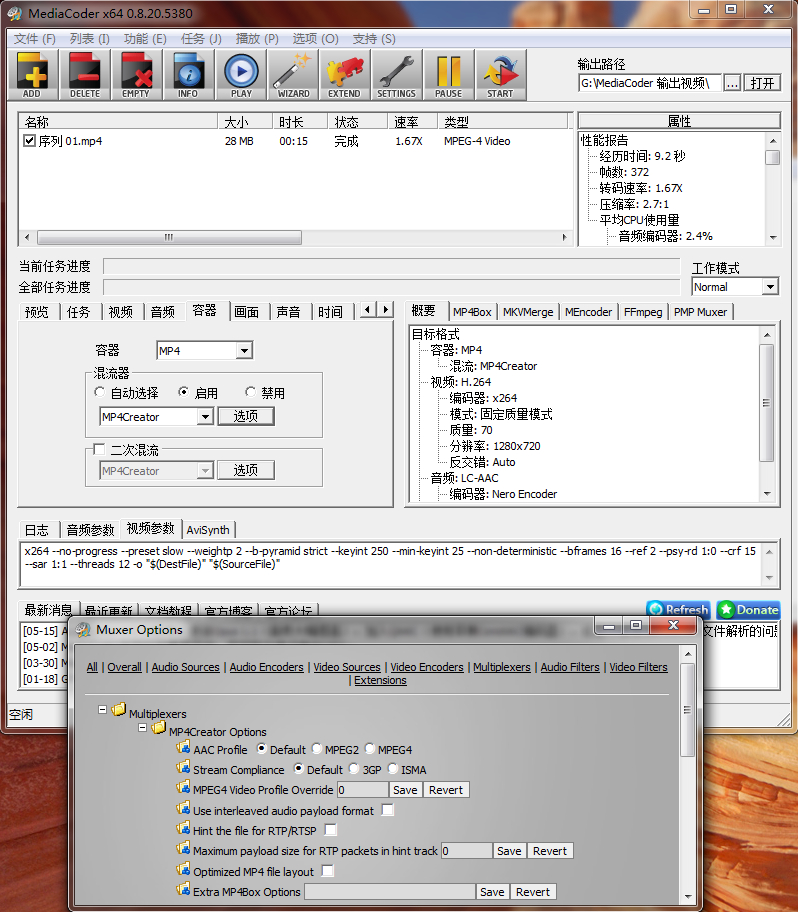Screen dimensions: 798x912
Task: Switch to the FFmpeg tab
Action: coord(643,312)
